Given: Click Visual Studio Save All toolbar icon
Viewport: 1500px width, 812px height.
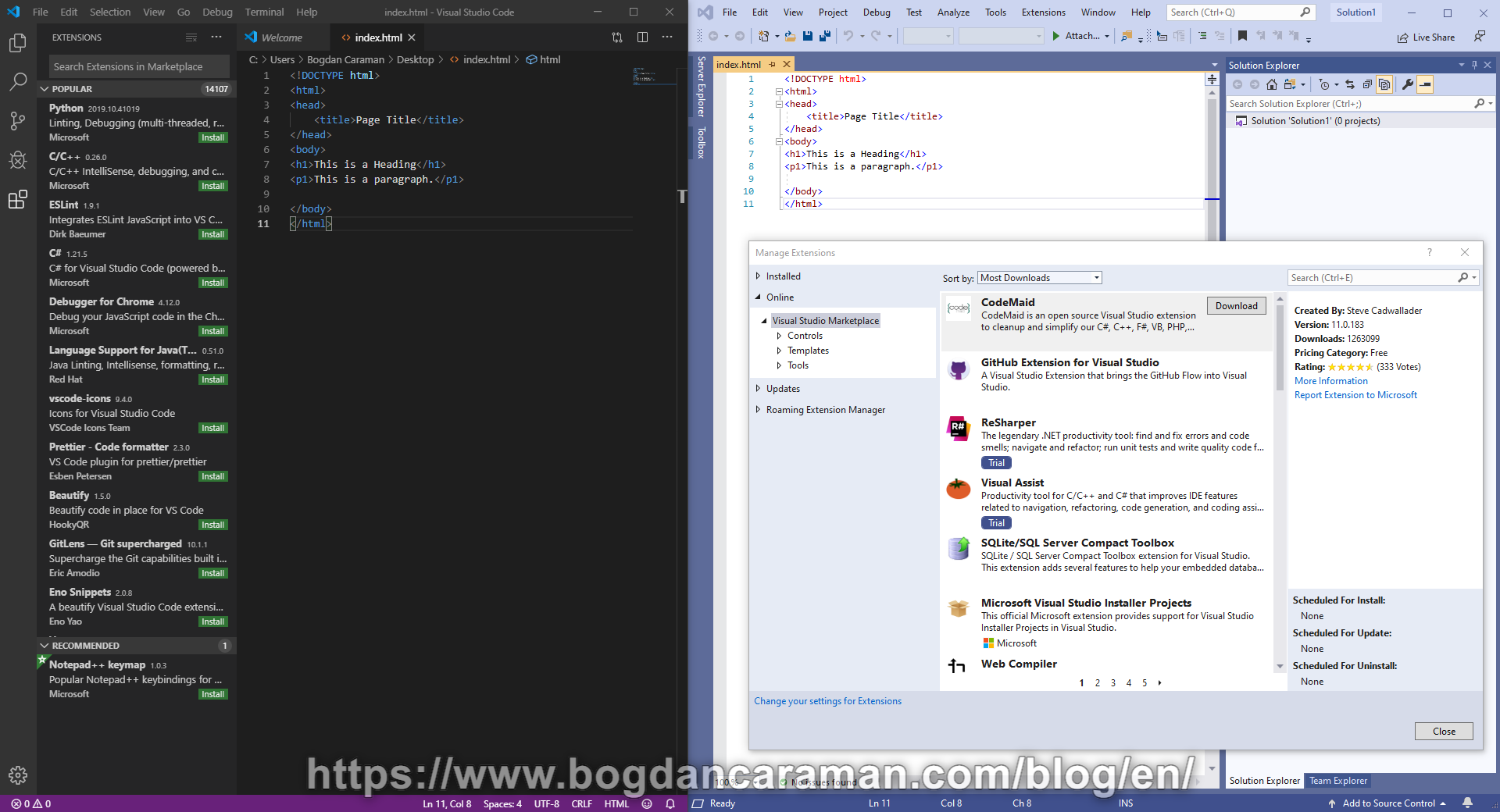Looking at the screenshot, I should [825, 36].
